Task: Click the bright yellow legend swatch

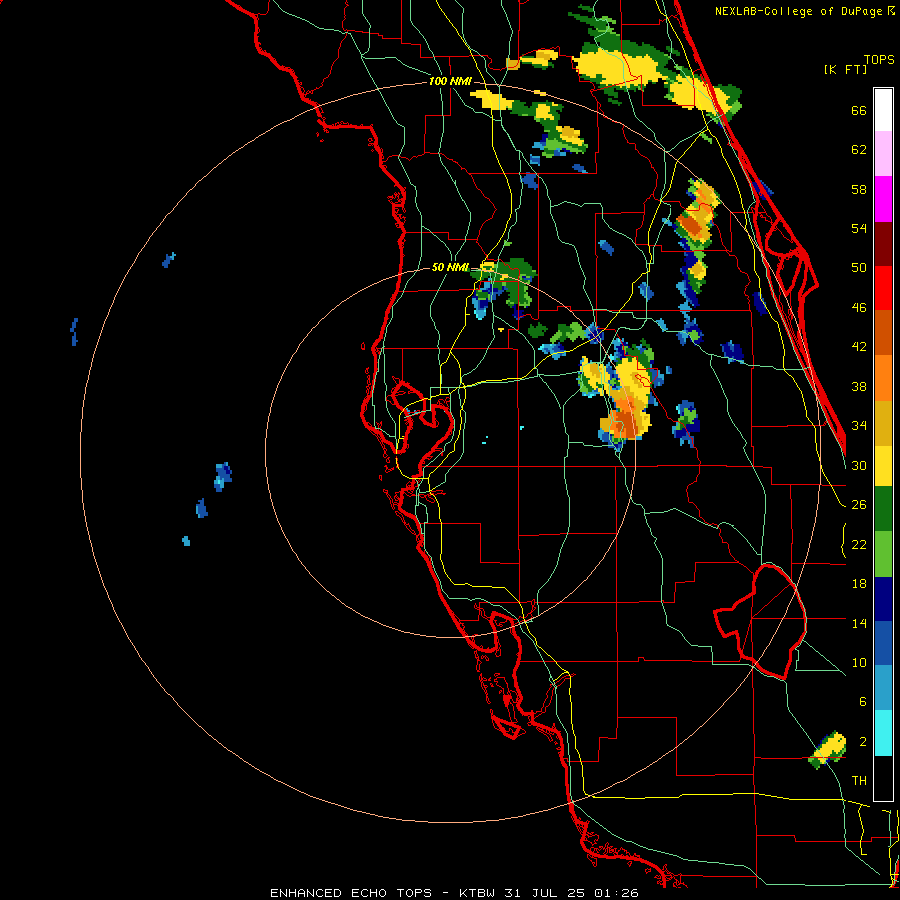Action: [x=883, y=466]
